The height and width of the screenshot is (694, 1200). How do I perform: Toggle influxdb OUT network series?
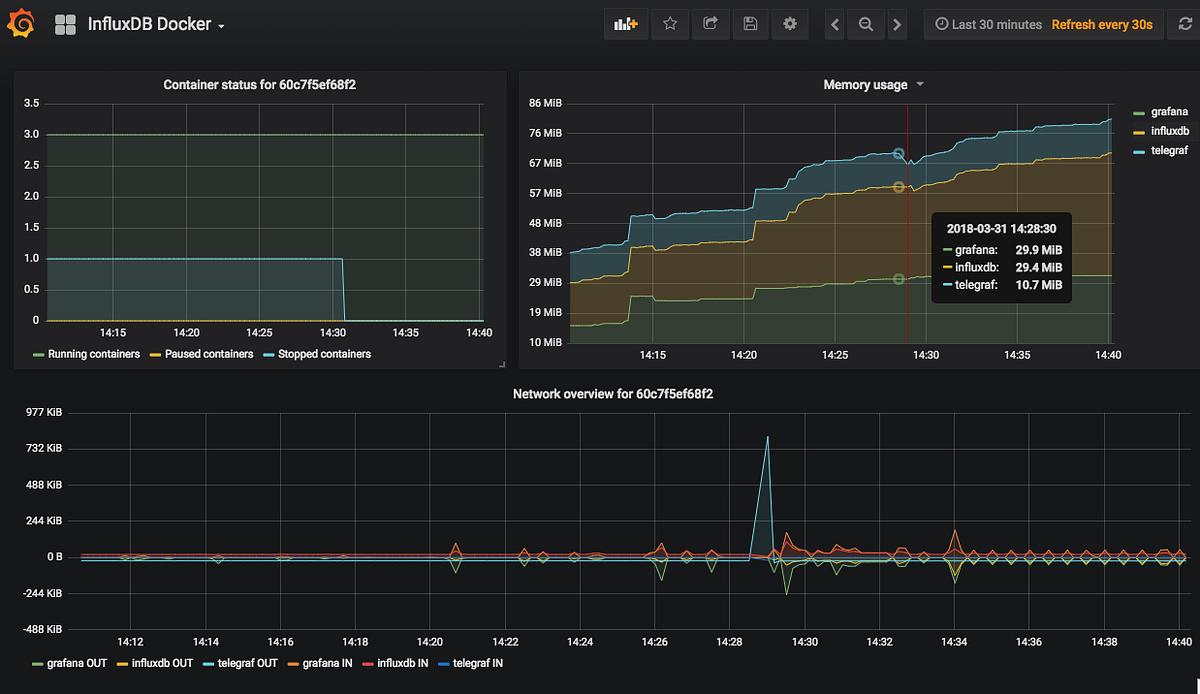[163, 663]
